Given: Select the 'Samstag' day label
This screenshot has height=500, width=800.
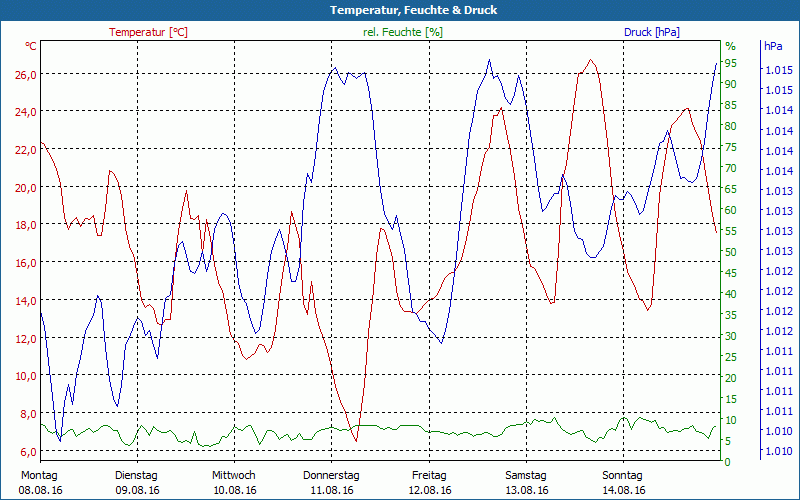Looking at the screenshot, I should (x=525, y=475).
